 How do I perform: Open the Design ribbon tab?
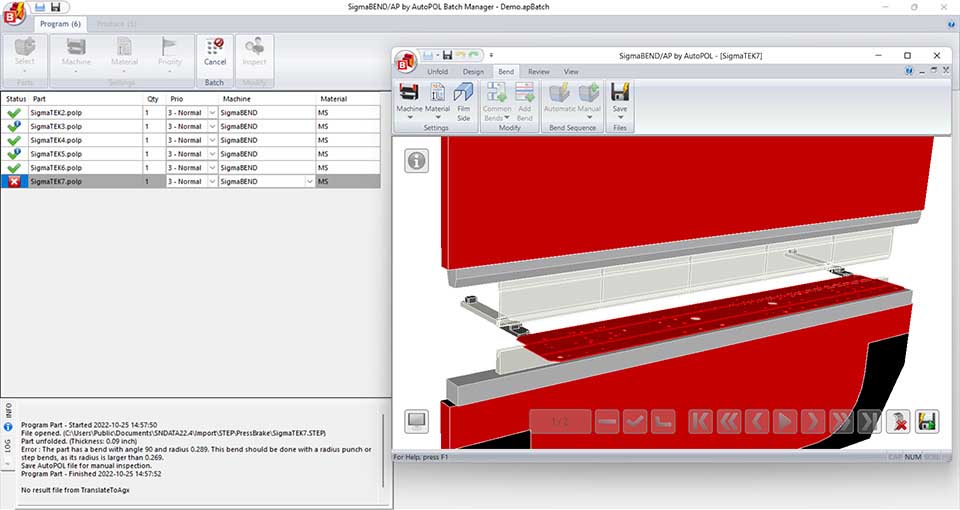coord(473,72)
